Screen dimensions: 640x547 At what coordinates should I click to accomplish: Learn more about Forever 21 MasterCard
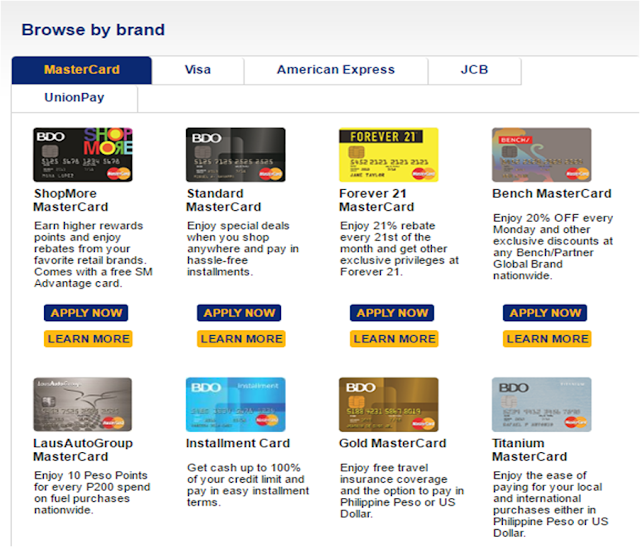tap(394, 339)
